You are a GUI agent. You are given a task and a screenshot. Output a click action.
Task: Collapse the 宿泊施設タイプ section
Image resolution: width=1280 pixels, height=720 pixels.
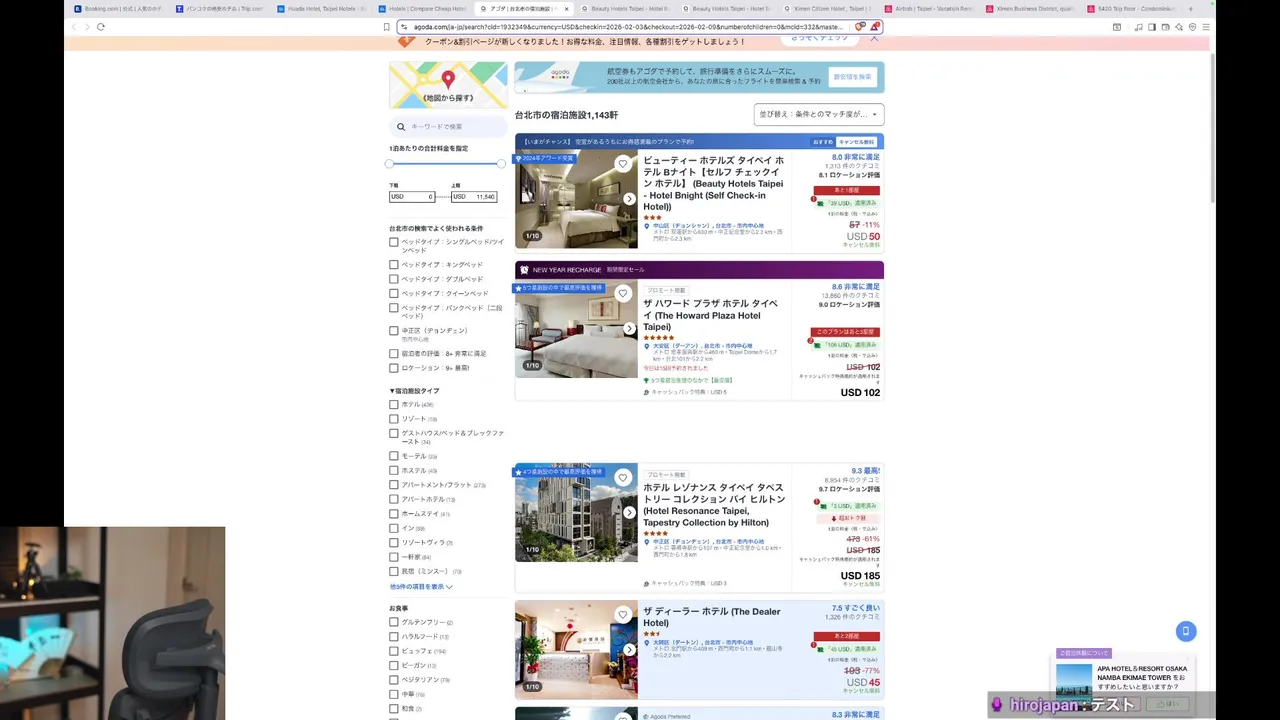(x=414, y=391)
